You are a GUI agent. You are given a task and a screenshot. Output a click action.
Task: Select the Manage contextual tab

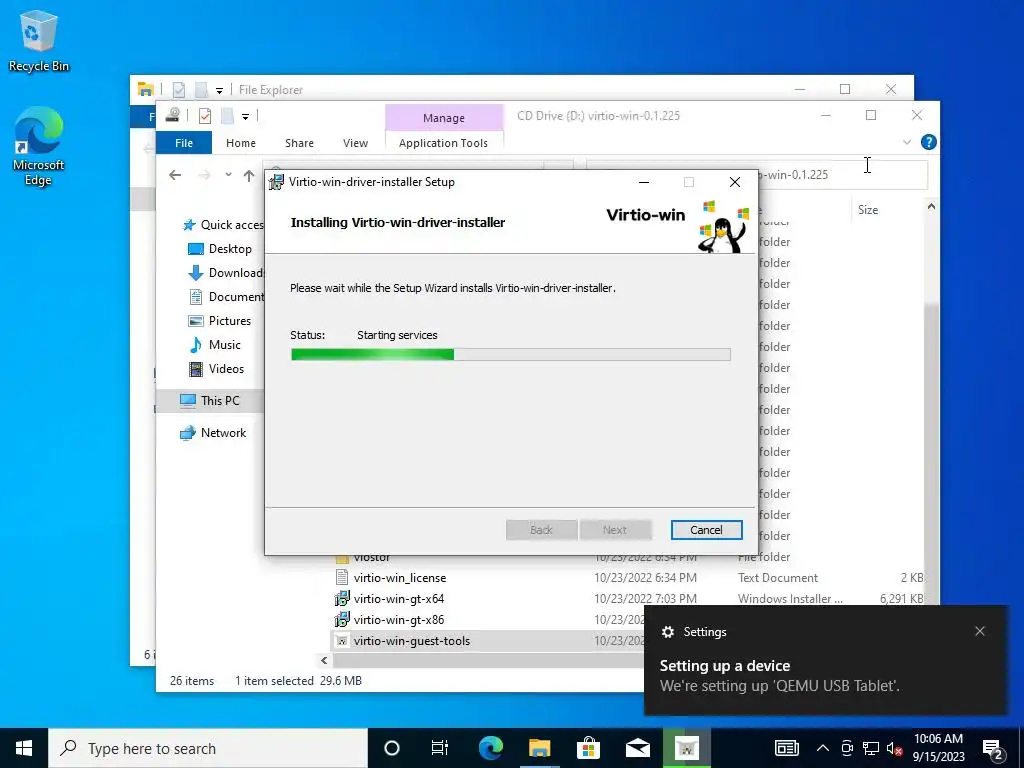coord(444,118)
